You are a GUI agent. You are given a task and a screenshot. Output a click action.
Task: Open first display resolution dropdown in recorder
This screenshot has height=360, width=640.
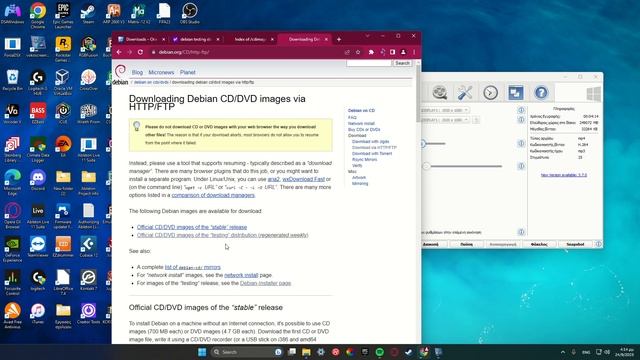pyautogui.click(x=445, y=110)
